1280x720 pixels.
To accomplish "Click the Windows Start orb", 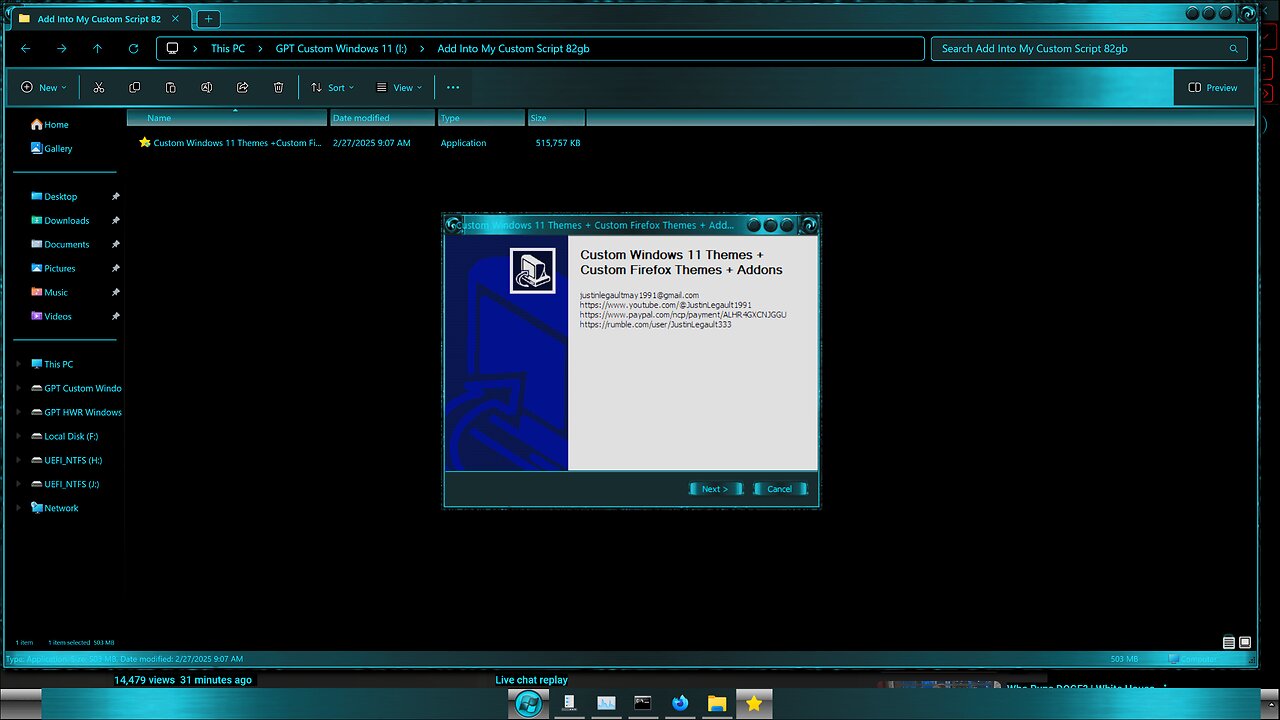I will (530, 704).
